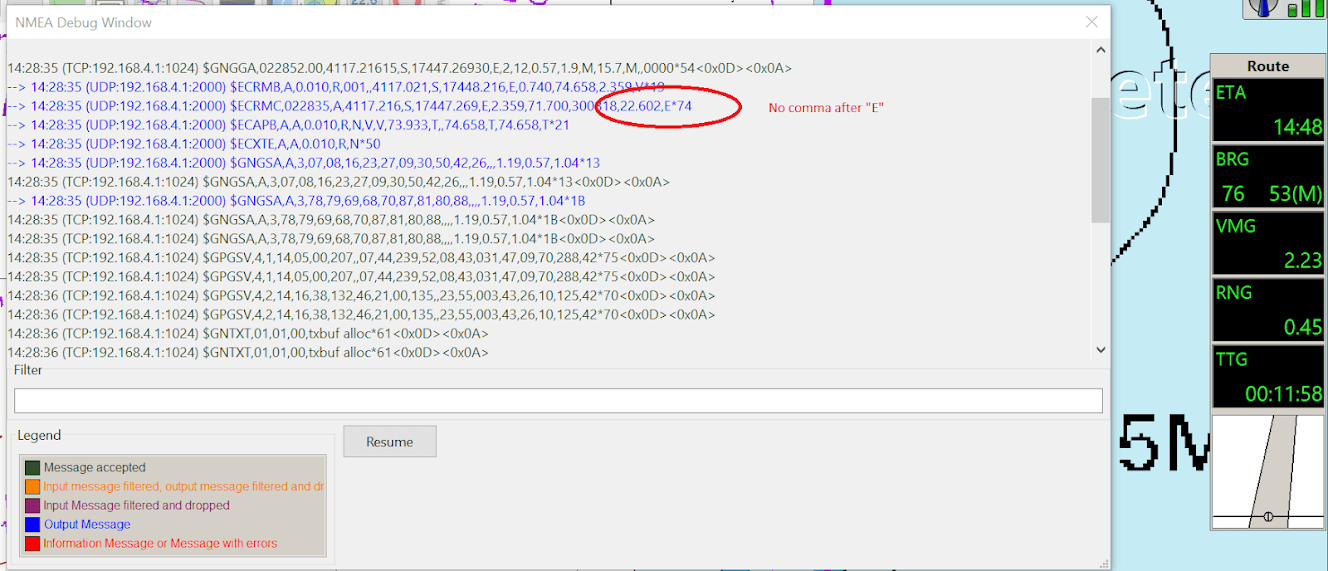Click the TTG time-to-go tile
The height and width of the screenshot is (571, 1328).
pyautogui.click(x=1267, y=376)
